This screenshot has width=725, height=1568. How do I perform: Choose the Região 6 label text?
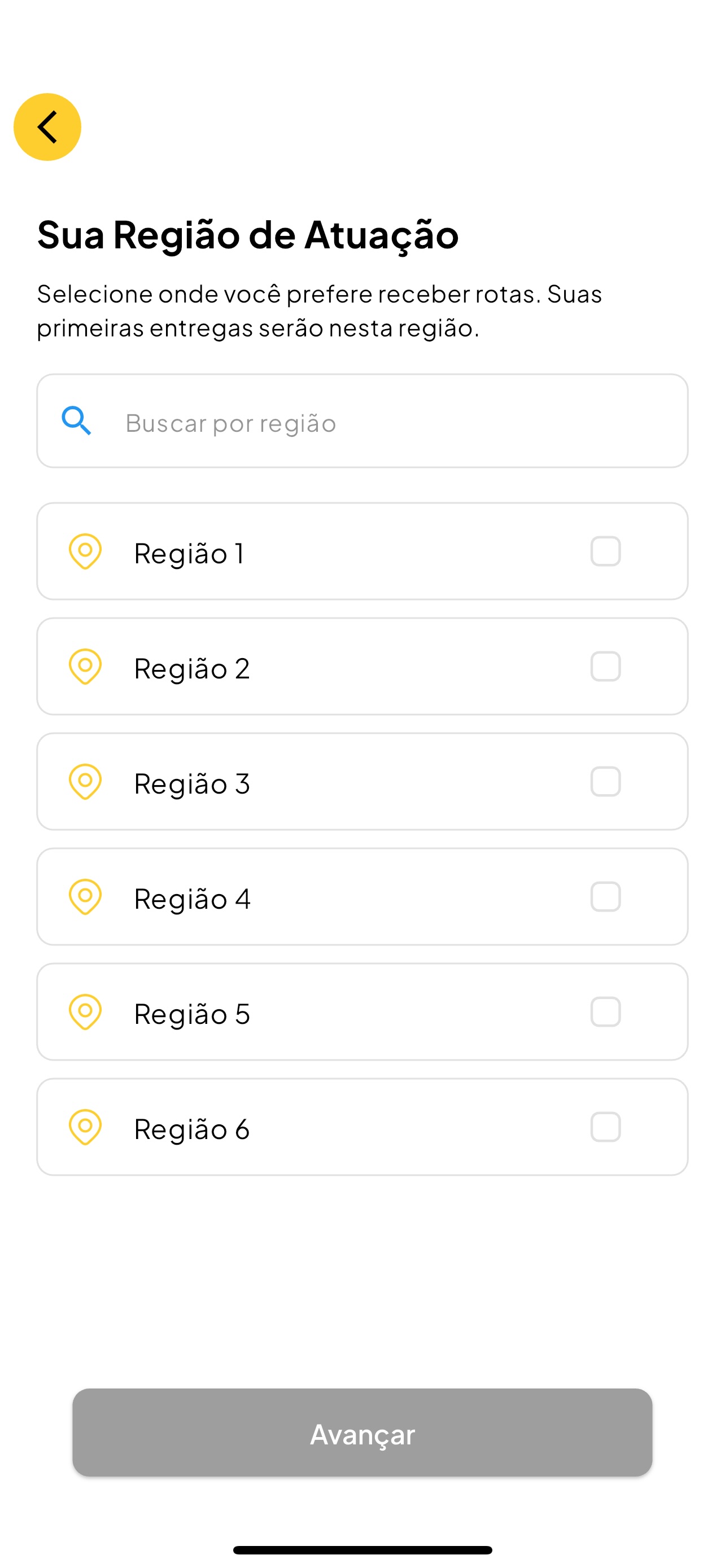pyautogui.click(x=192, y=1129)
